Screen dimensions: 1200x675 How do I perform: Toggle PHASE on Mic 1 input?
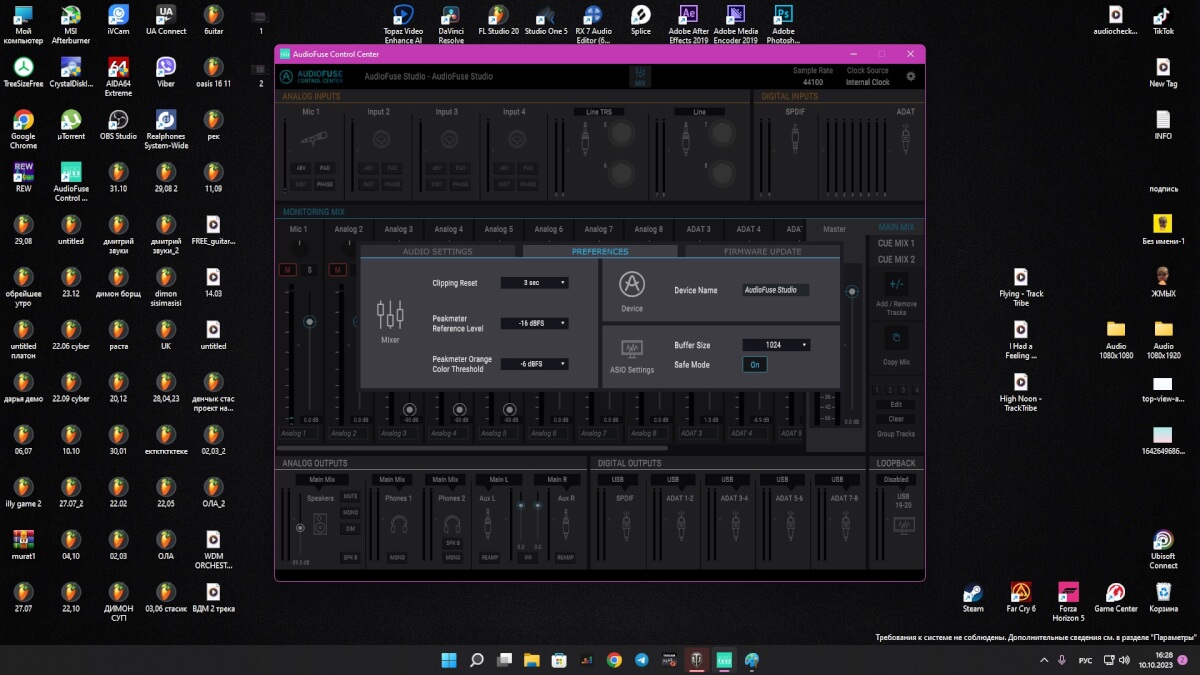pyautogui.click(x=325, y=184)
